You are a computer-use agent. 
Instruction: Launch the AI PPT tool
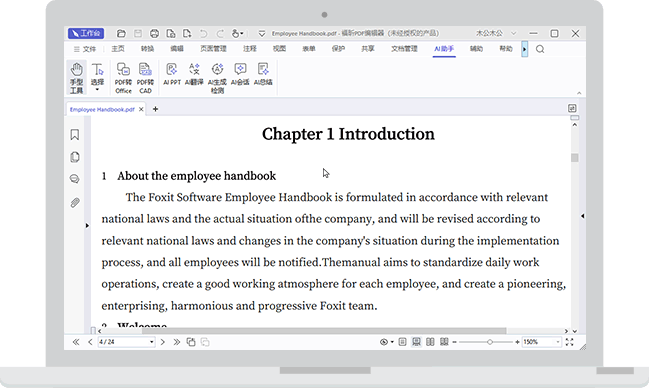click(172, 75)
